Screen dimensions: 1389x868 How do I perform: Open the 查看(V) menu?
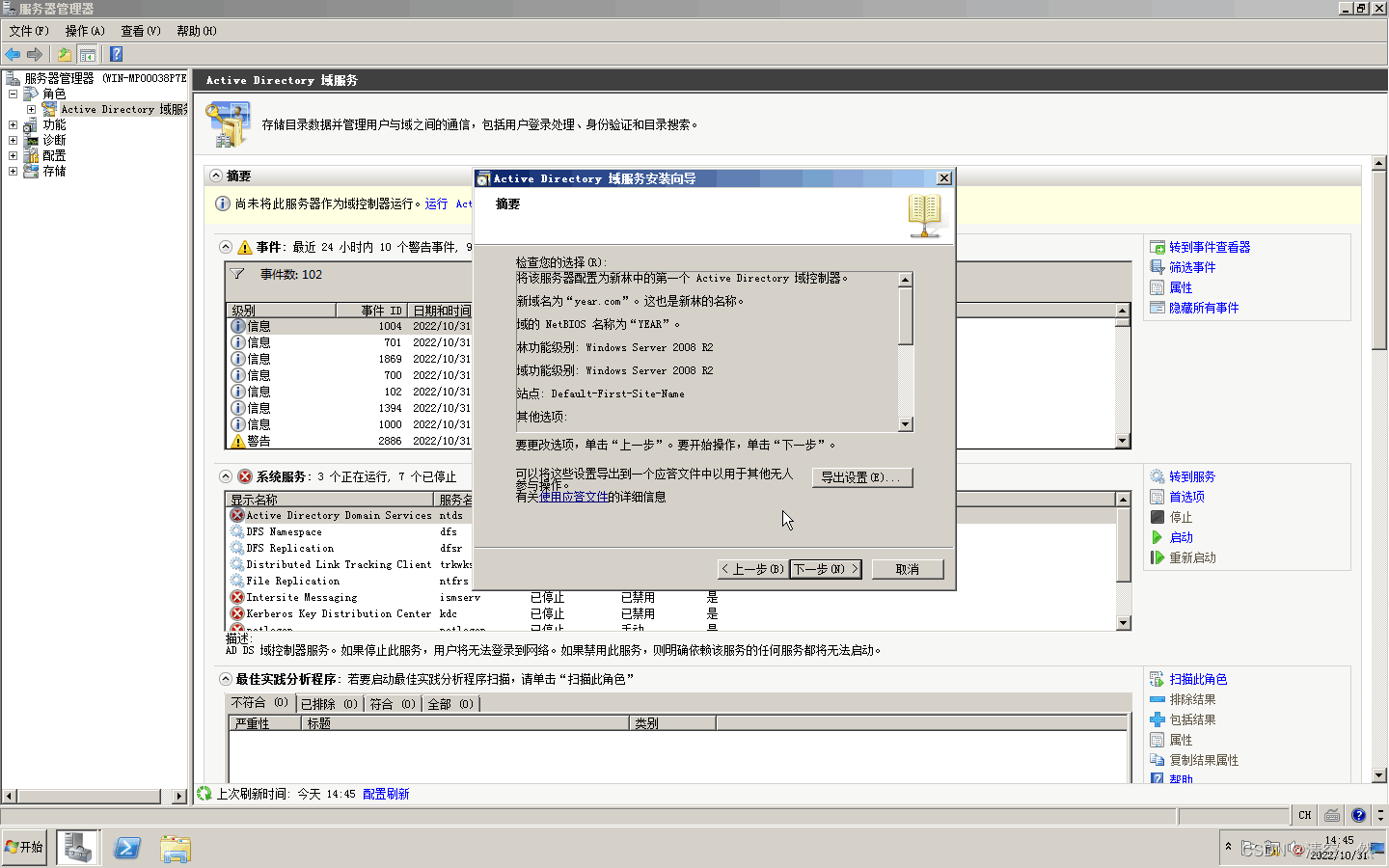pos(141,31)
